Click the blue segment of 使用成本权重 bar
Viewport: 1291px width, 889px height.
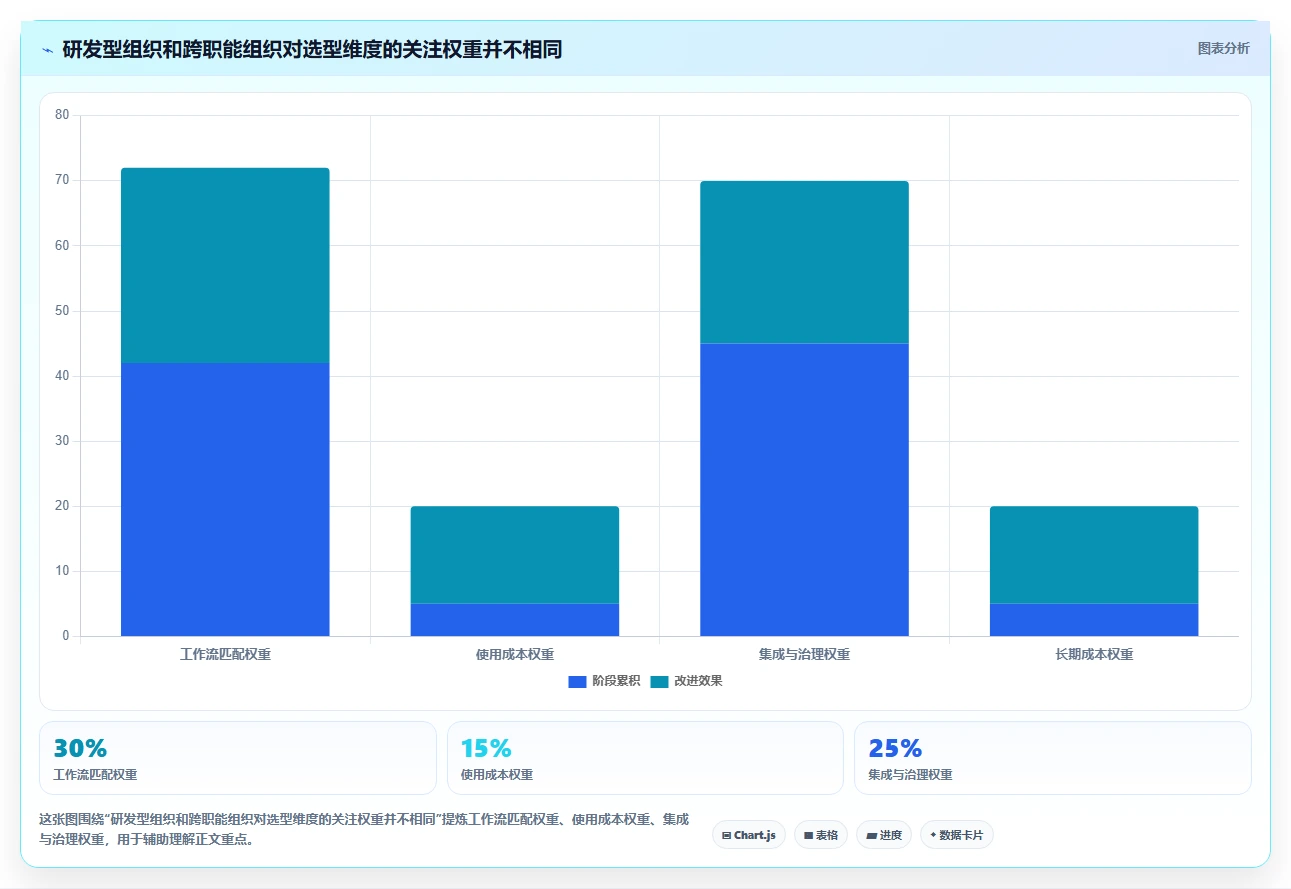[515, 620]
